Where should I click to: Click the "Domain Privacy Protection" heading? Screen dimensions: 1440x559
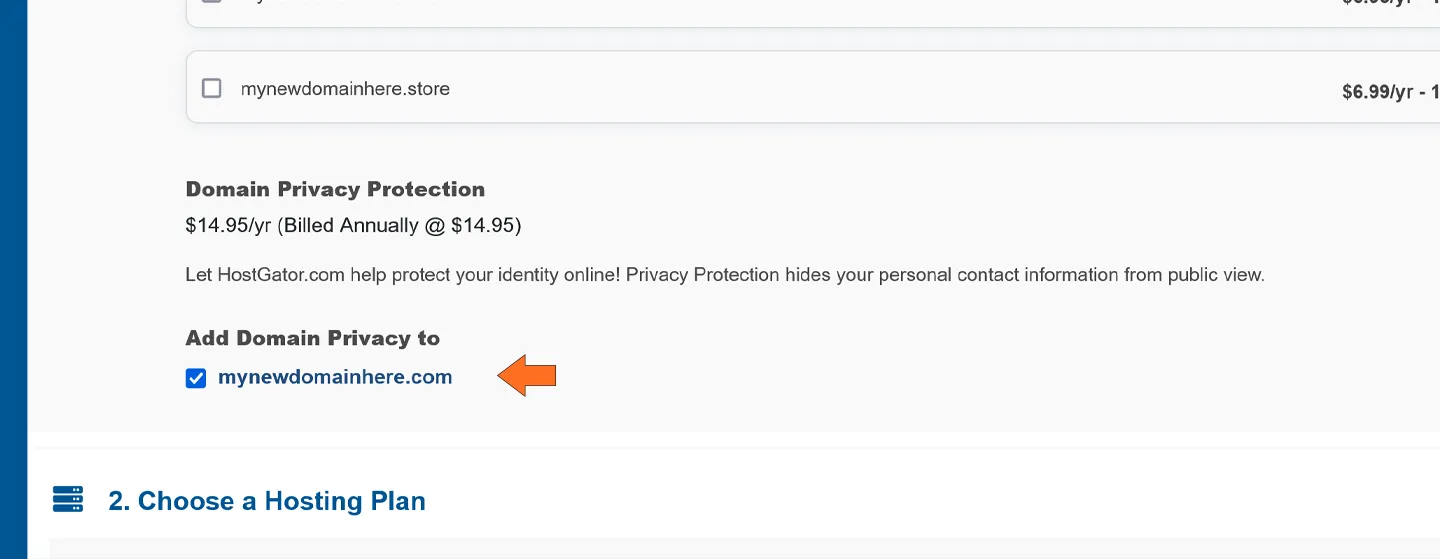click(x=335, y=189)
